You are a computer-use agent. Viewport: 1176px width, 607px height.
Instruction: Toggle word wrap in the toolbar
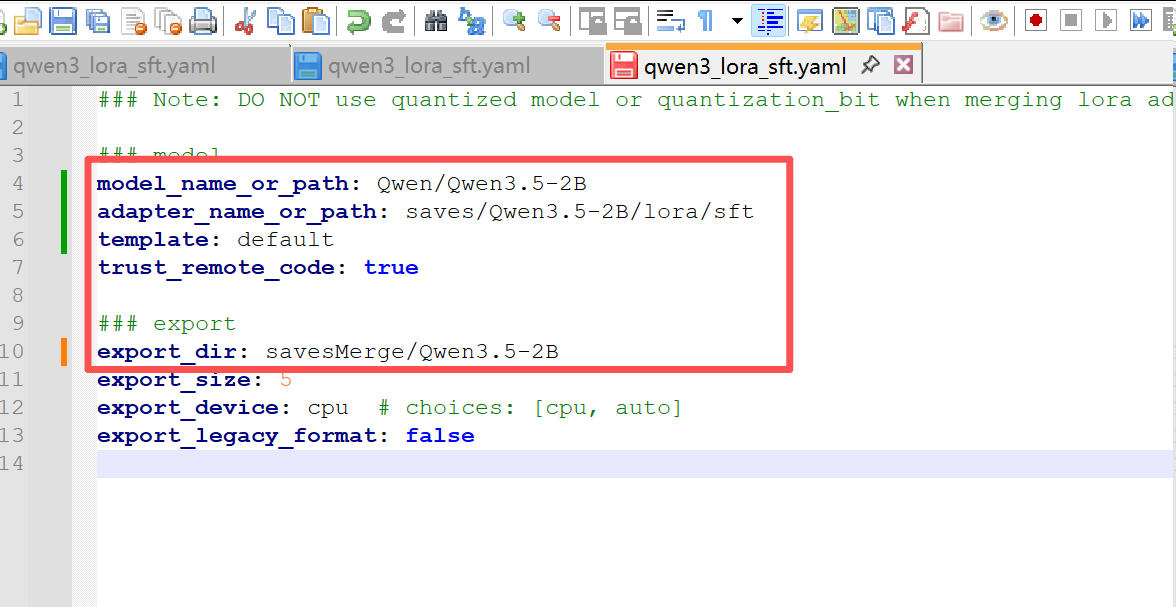pos(670,20)
